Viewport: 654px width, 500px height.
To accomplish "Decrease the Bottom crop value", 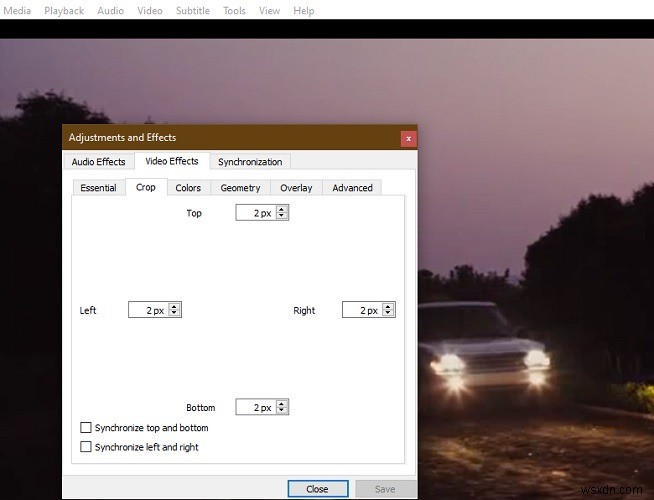I will click(x=282, y=410).
